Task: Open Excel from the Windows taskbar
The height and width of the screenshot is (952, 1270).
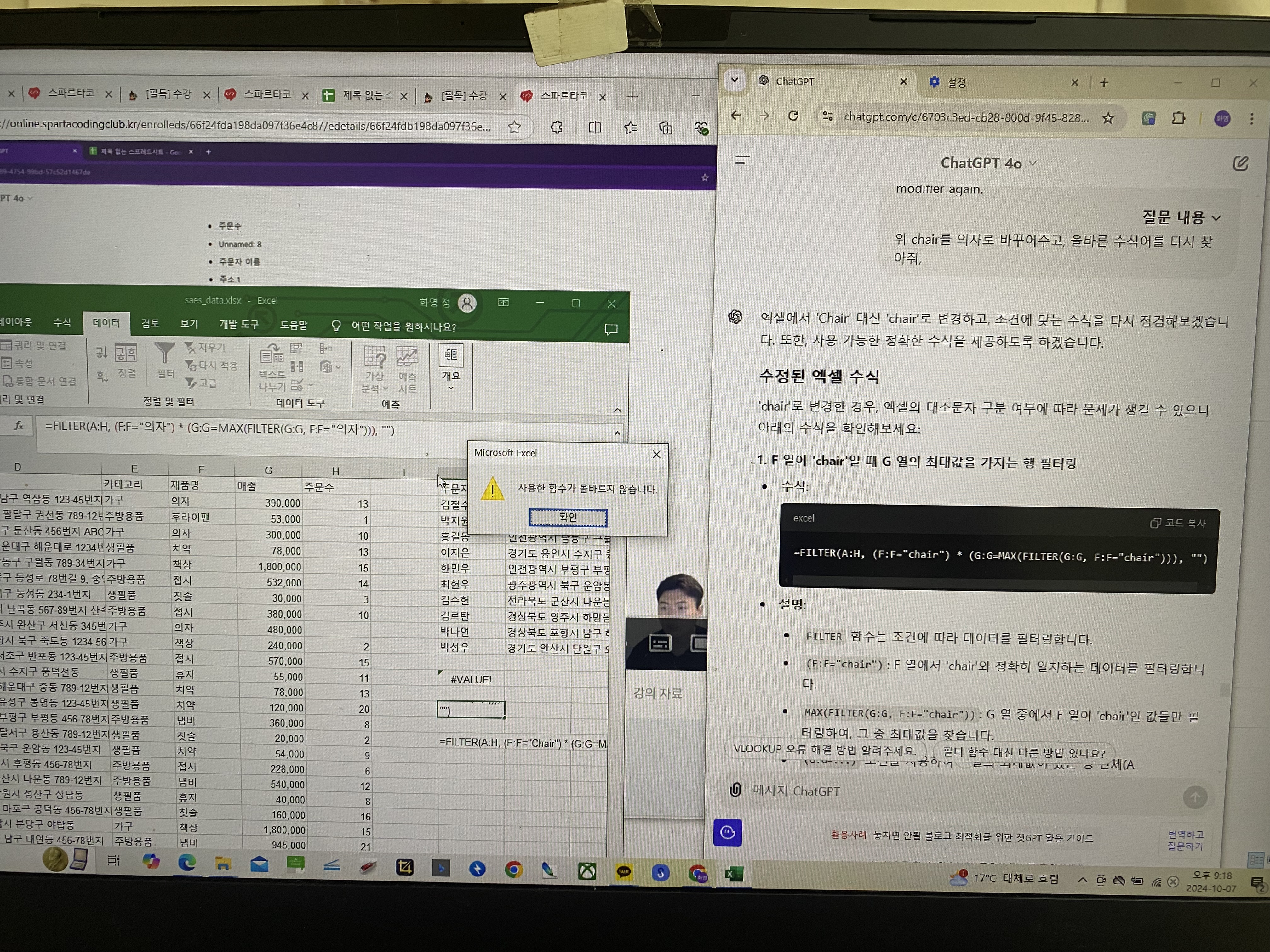Action: (734, 874)
